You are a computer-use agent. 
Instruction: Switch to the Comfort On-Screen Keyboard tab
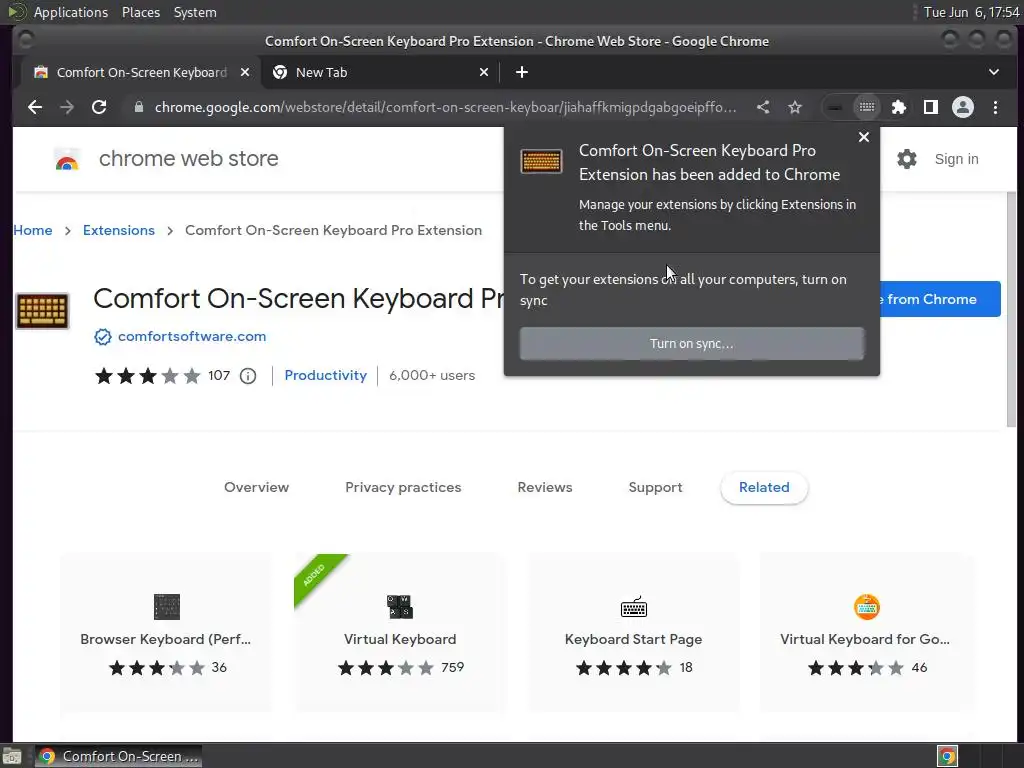[140, 72]
